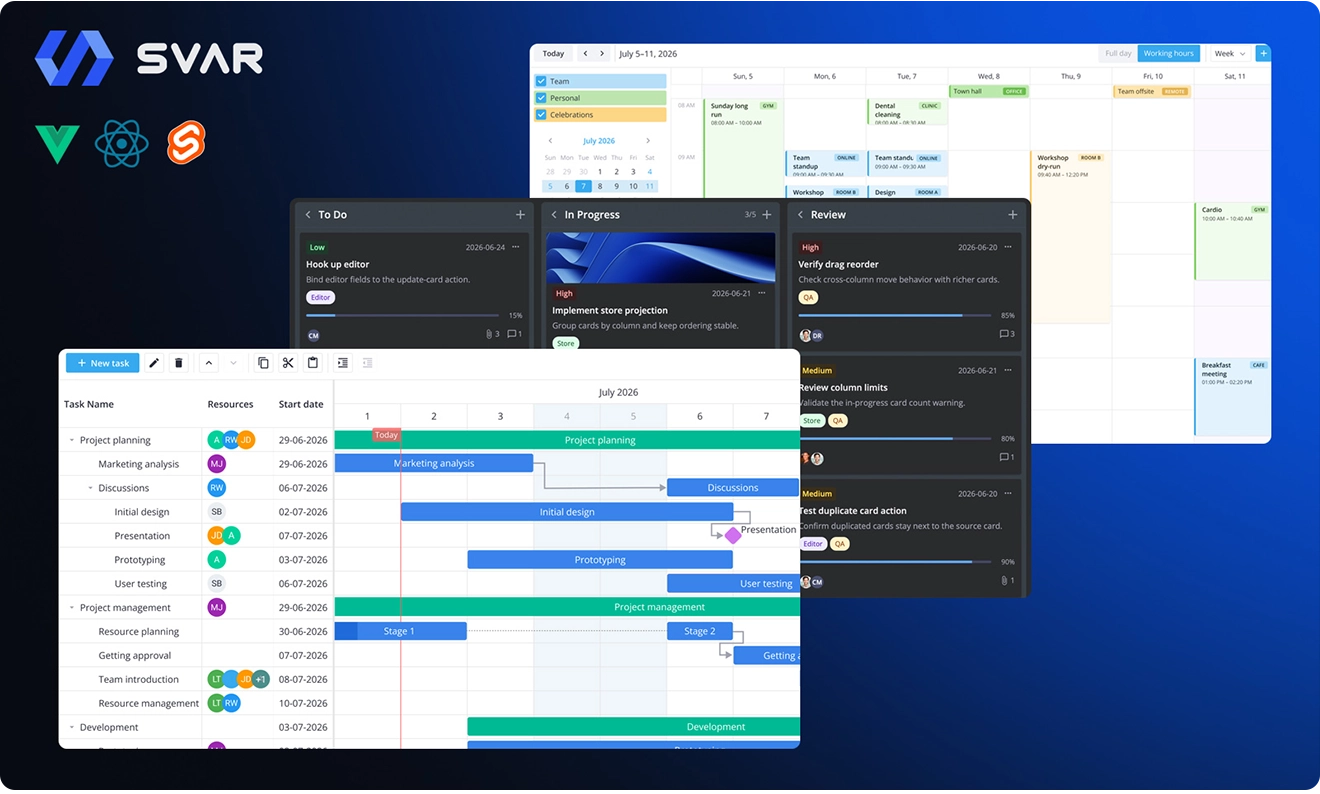Click the Start date column header
Viewport: 1320px width, 794px height.
click(x=301, y=404)
